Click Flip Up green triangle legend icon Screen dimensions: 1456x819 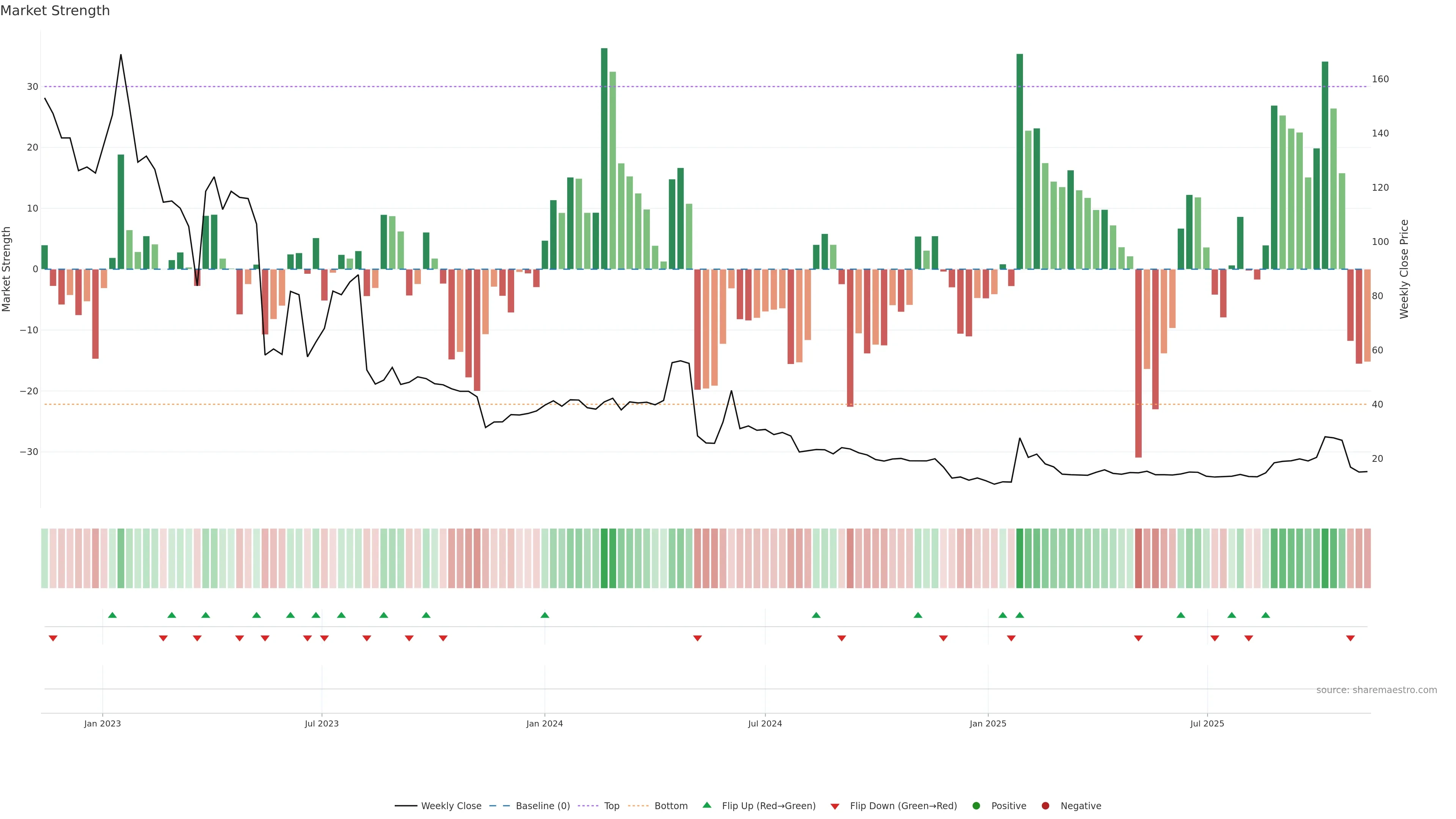706,805
